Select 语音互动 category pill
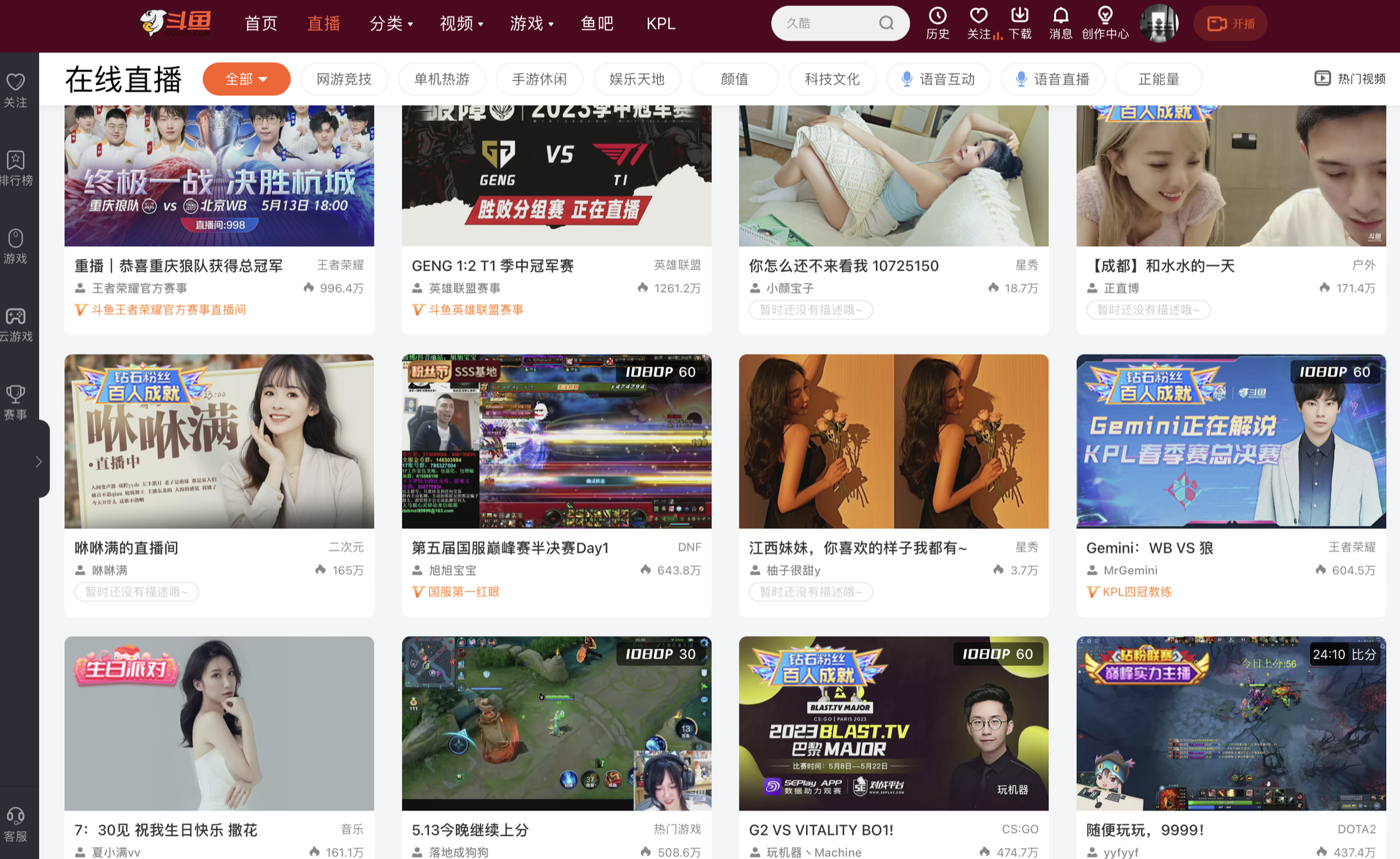Screen dimensions: 1400x859 click(938, 79)
